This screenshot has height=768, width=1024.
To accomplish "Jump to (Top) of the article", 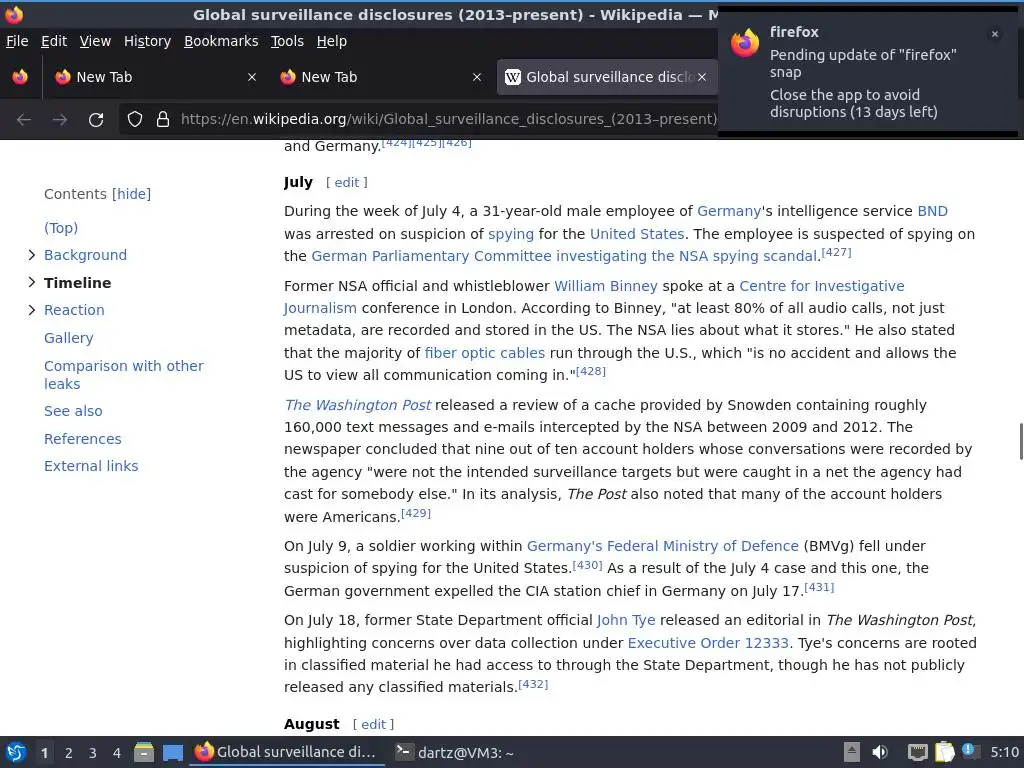I will [61, 228].
